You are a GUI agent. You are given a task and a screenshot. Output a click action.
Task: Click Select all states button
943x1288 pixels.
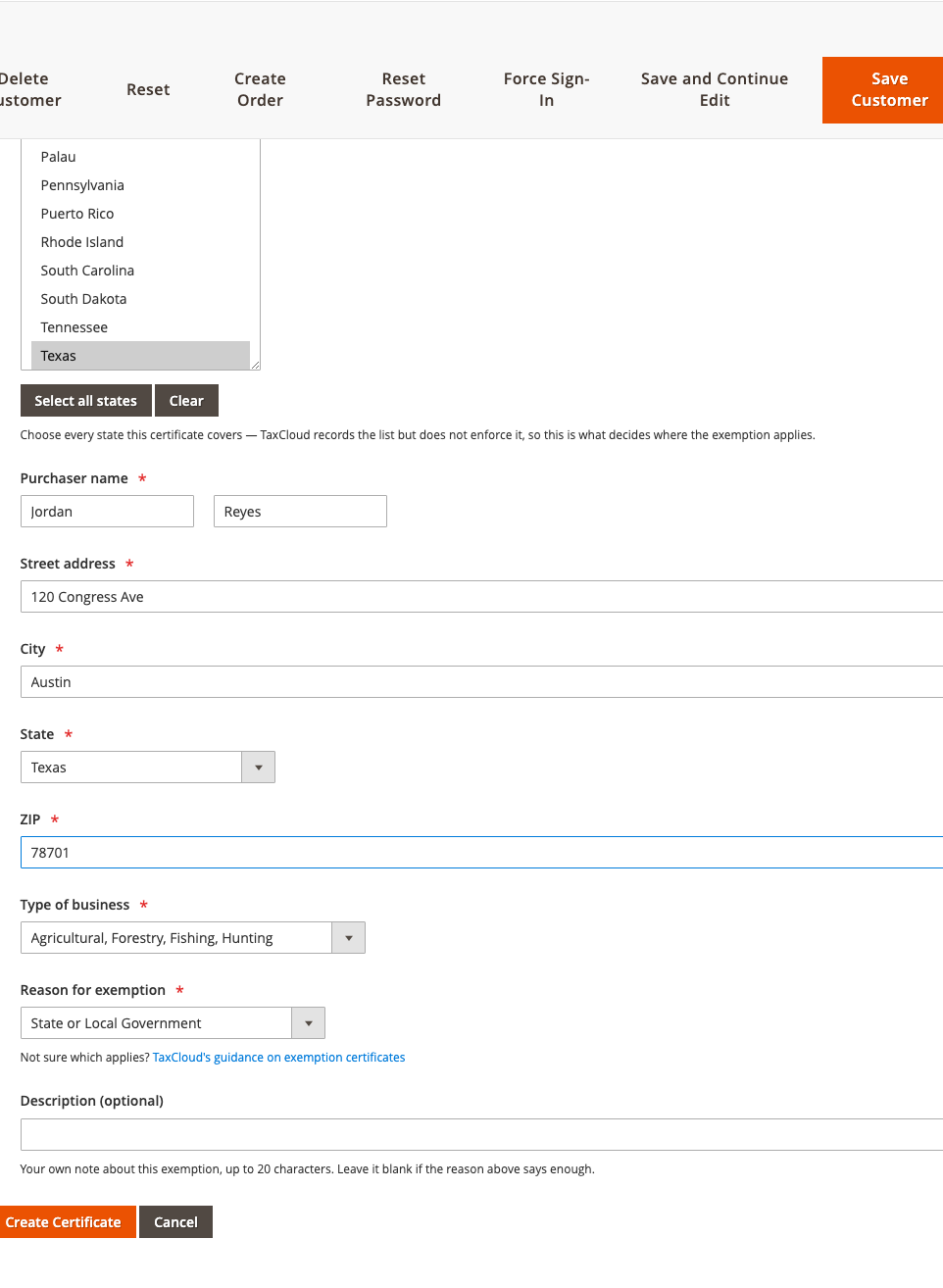(x=86, y=401)
